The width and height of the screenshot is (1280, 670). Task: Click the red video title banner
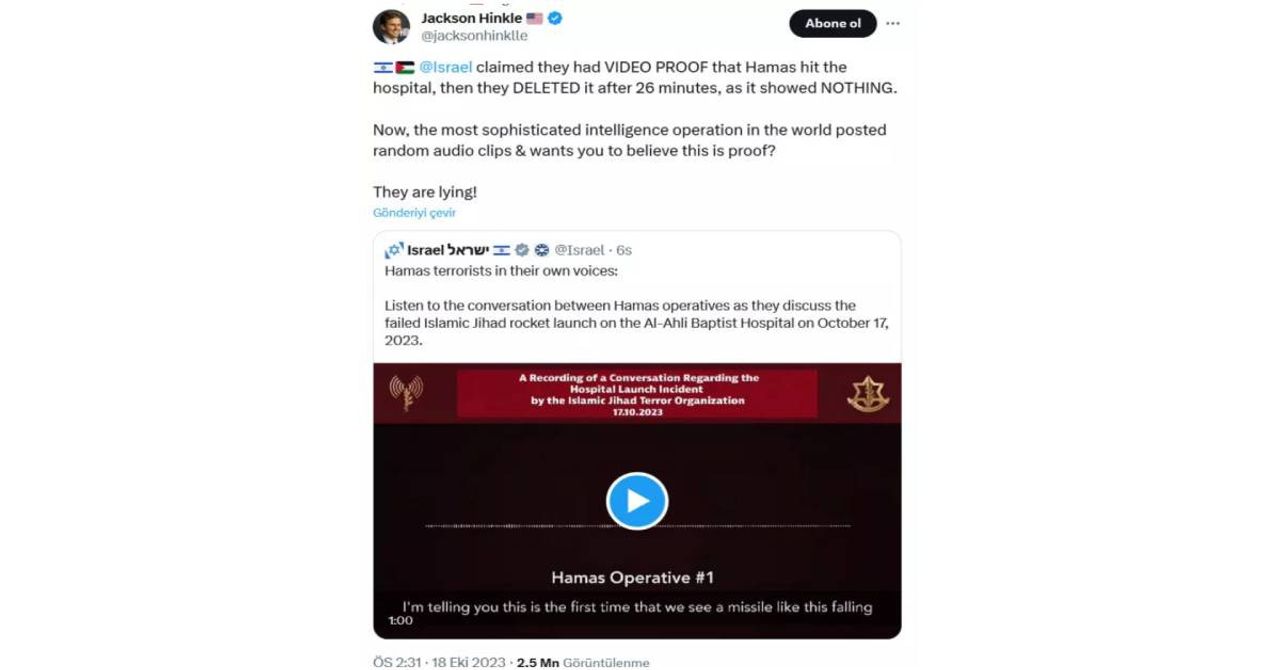pyautogui.click(x=637, y=392)
